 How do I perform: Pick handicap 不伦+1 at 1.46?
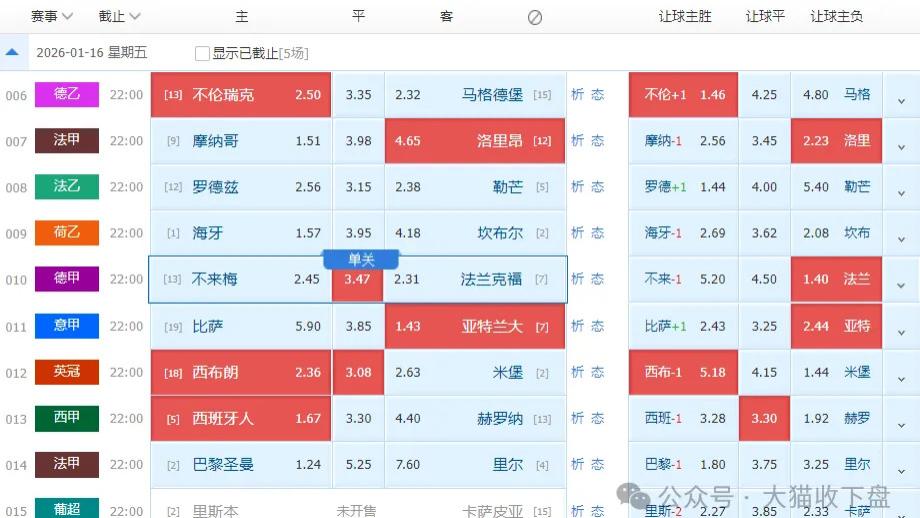point(683,94)
